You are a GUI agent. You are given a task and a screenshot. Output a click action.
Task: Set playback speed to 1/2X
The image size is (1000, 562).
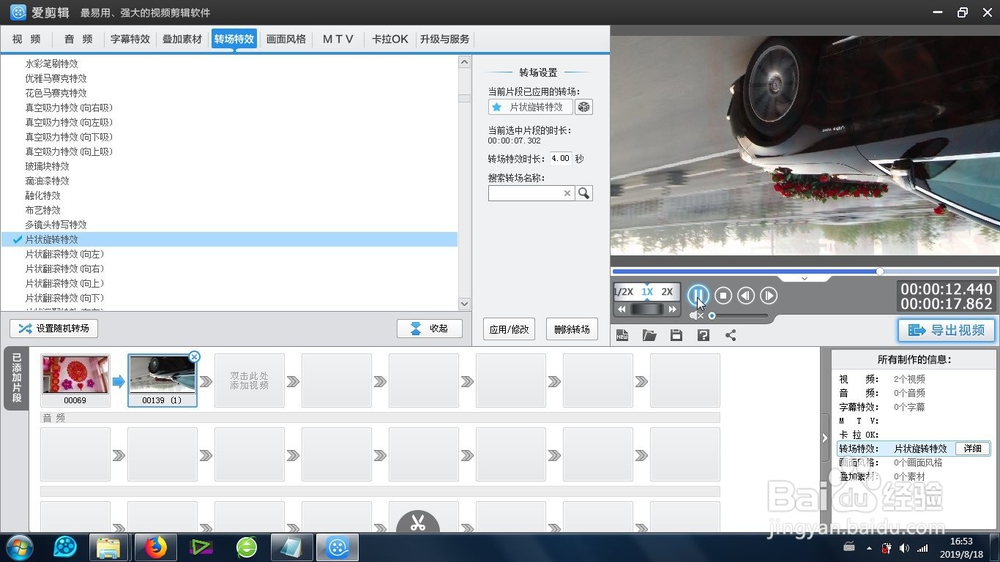(624, 292)
